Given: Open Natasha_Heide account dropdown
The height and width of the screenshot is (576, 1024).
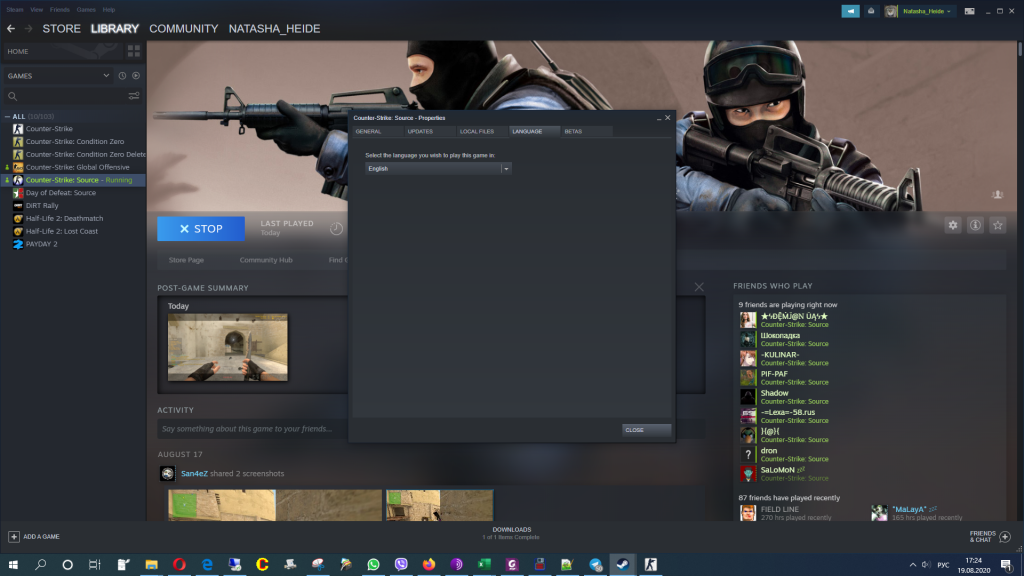Looking at the screenshot, I should click(928, 11).
